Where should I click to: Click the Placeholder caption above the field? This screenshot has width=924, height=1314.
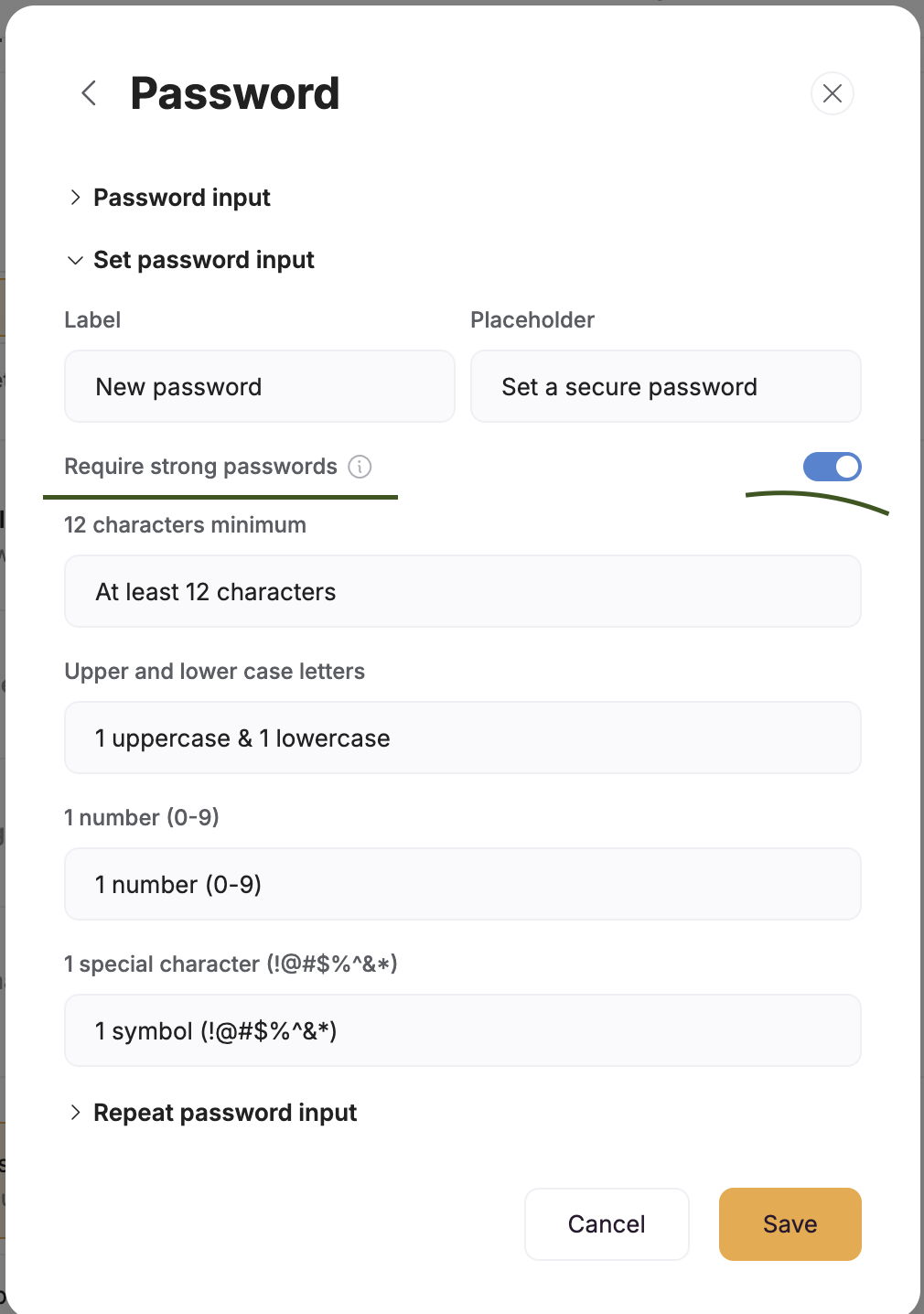click(532, 320)
